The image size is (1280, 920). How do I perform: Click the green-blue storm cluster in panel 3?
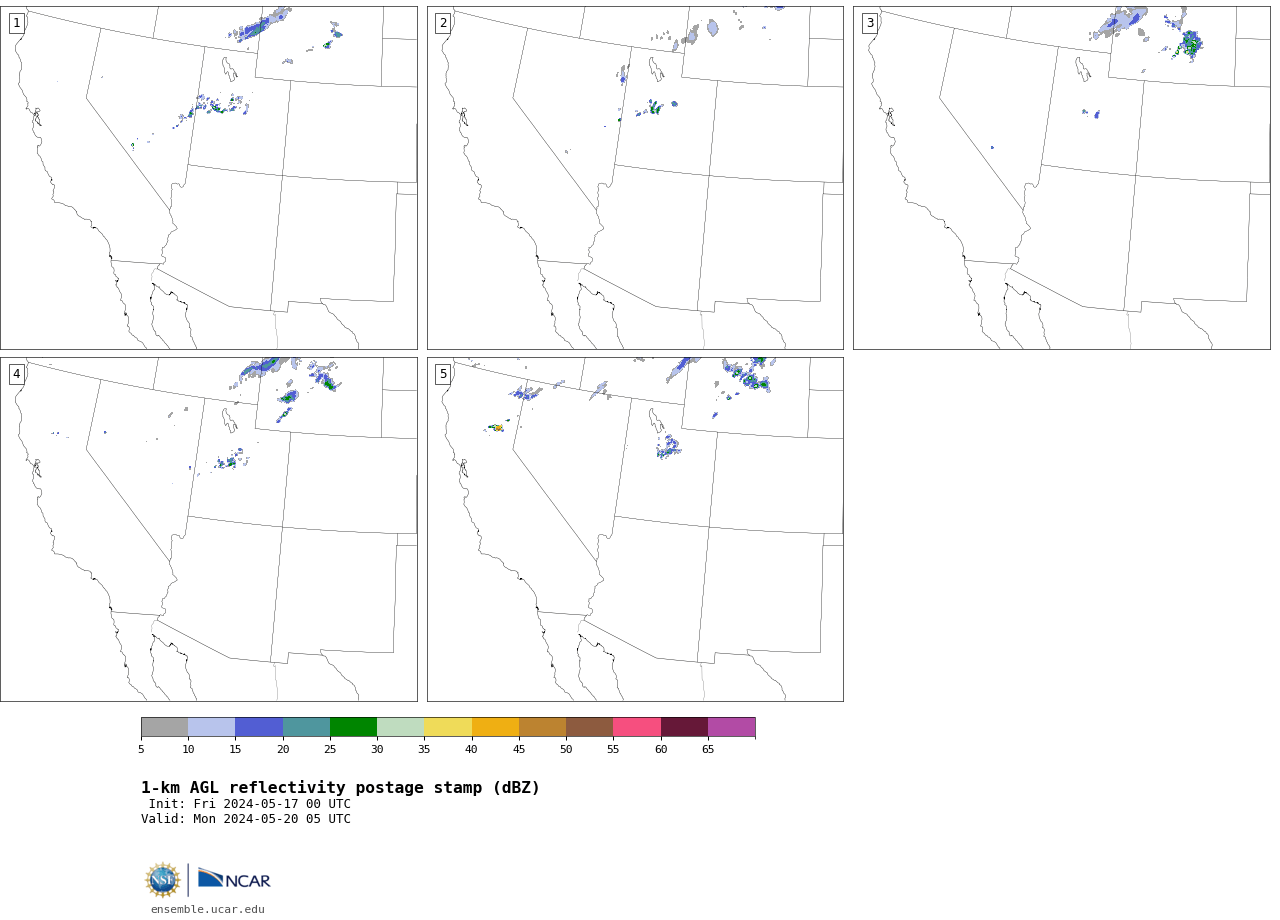[1189, 44]
